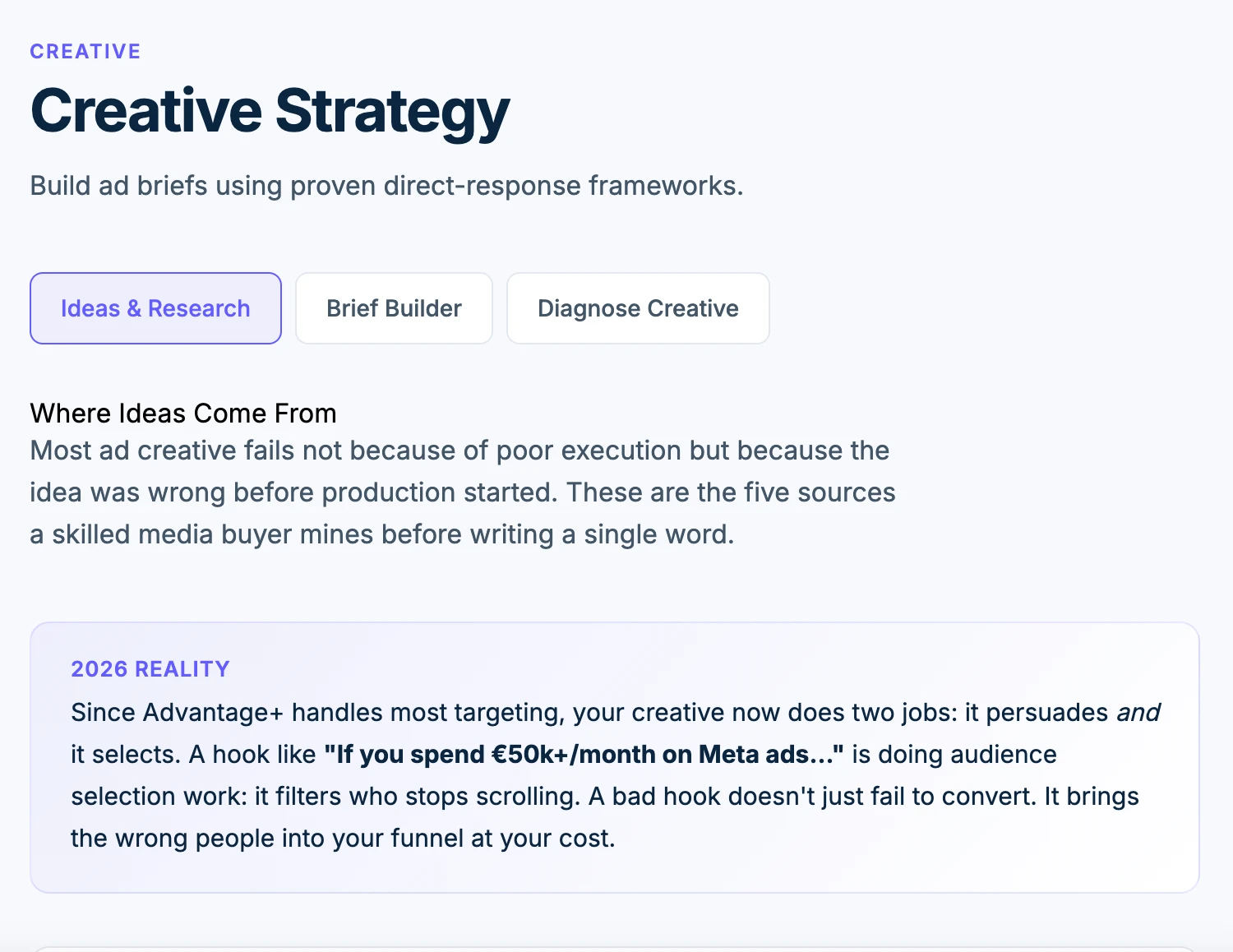Switch to the Ideas & Research tab
The image size is (1233, 952).
[x=155, y=308]
